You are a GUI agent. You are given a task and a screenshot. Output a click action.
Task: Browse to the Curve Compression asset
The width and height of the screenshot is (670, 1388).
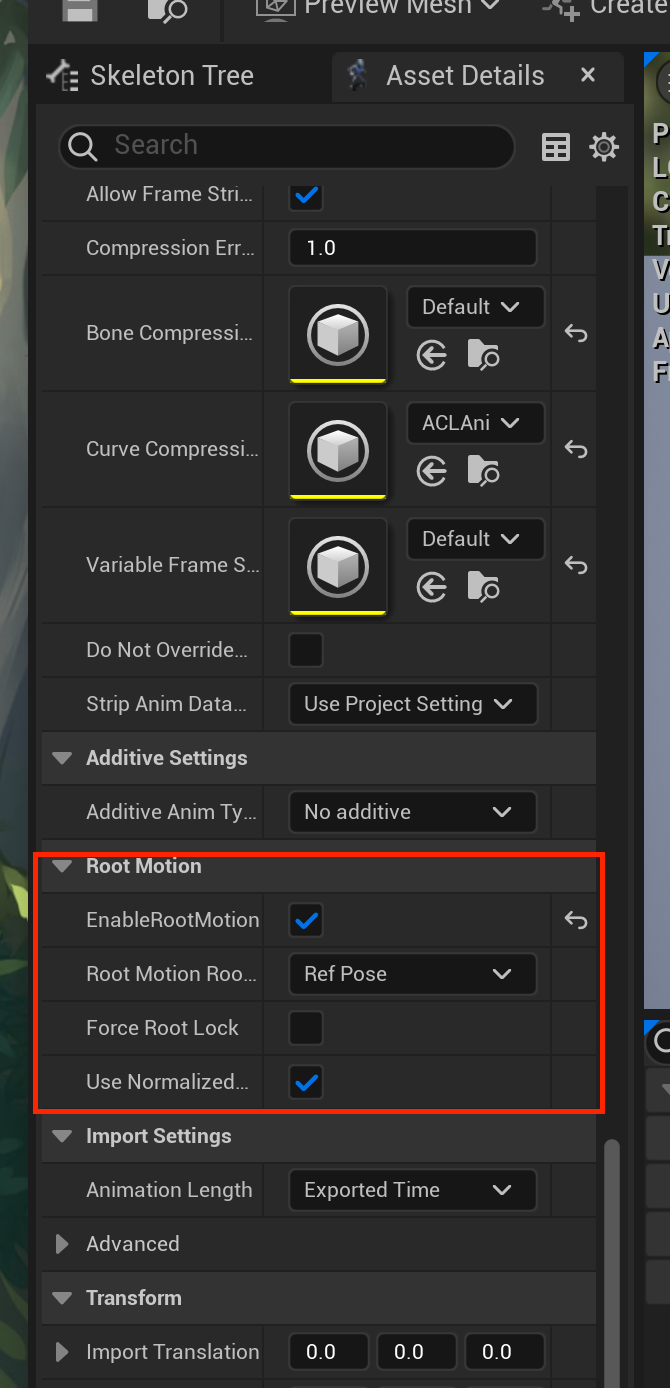[482, 471]
